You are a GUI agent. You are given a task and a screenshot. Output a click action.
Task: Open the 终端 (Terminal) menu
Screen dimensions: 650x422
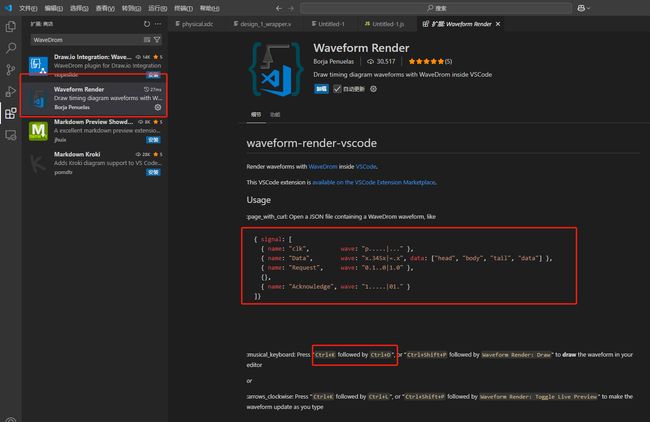click(183, 8)
